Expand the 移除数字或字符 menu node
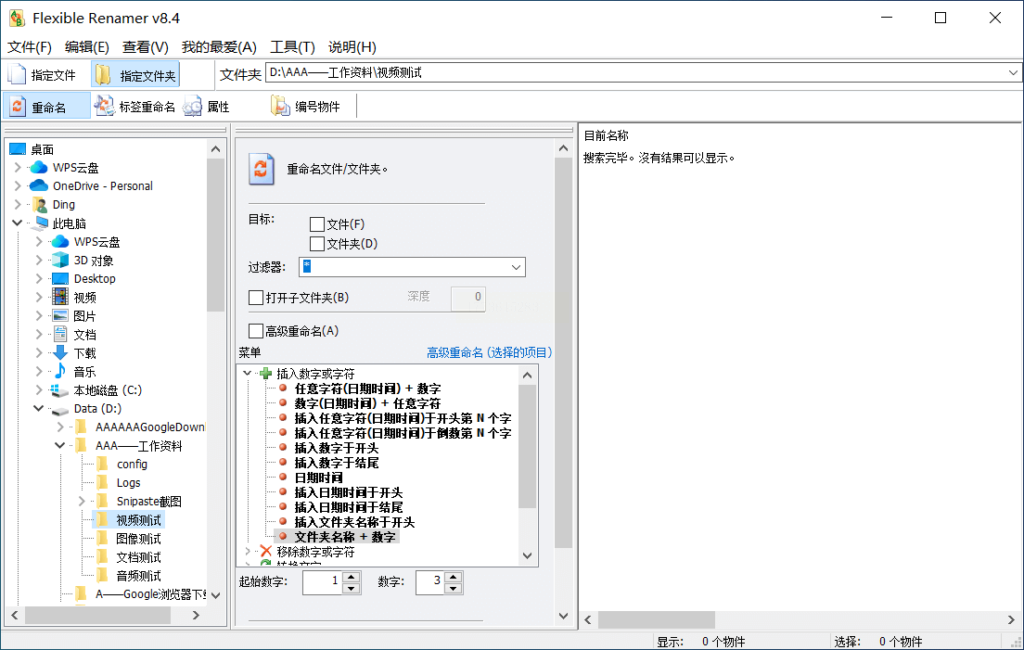Image resolution: width=1024 pixels, height=650 pixels. tap(248, 551)
